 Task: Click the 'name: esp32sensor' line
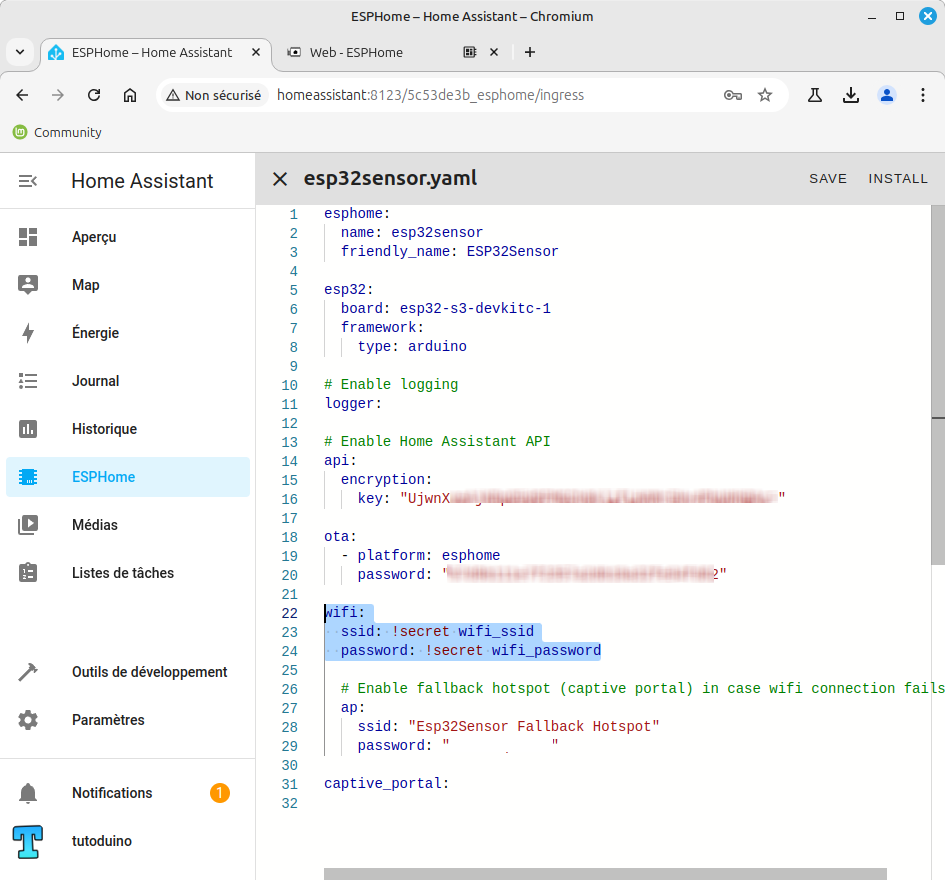pos(412,233)
